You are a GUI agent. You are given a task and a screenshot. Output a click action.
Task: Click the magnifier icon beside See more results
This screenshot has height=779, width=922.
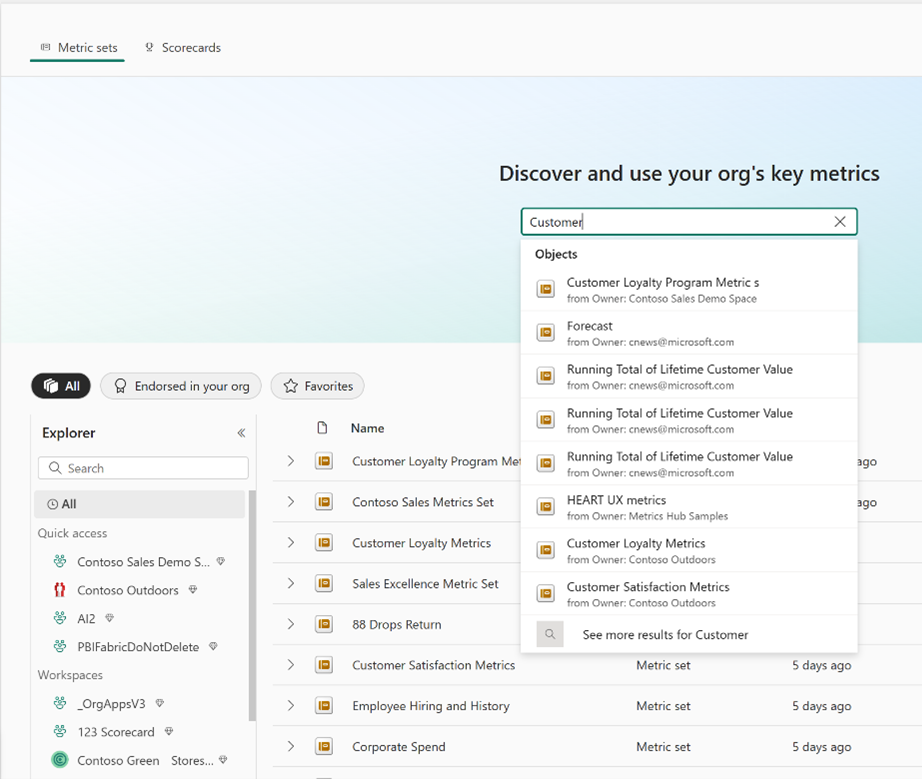tap(550, 634)
